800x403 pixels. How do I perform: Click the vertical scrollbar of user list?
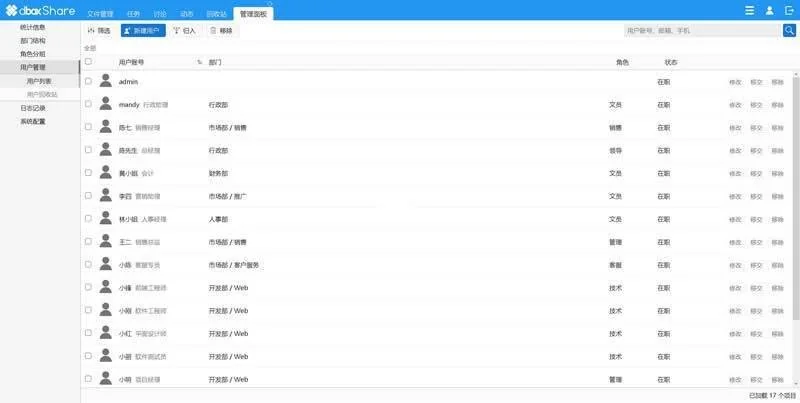pos(796,200)
